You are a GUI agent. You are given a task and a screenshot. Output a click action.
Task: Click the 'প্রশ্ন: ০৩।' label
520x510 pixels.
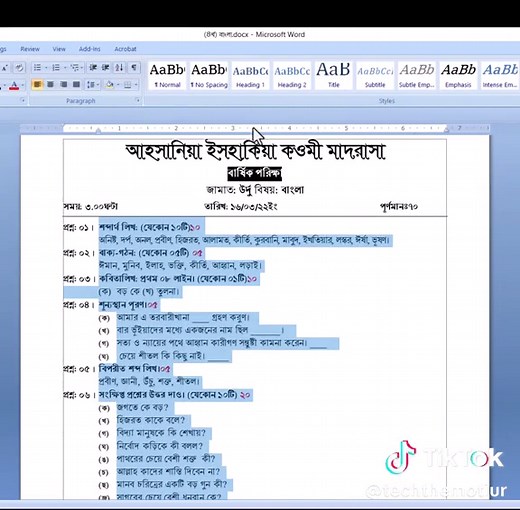click(x=79, y=279)
